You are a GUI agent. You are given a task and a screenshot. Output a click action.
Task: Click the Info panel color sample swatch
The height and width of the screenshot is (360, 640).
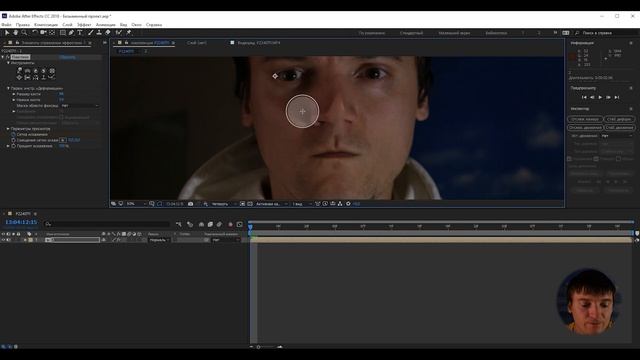pyautogui.click(x=572, y=57)
